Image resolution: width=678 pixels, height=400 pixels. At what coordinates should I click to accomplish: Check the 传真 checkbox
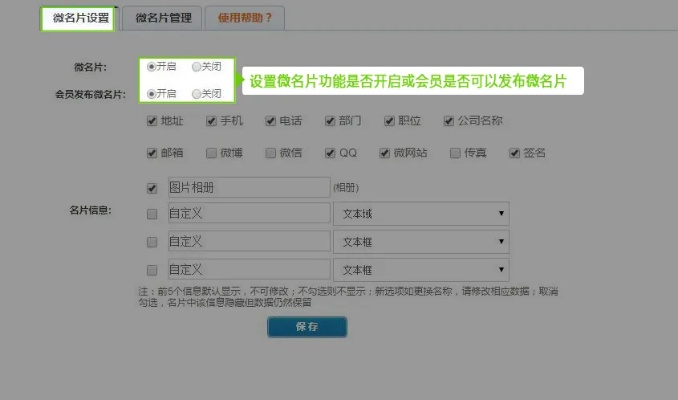(x=455, y=153)
